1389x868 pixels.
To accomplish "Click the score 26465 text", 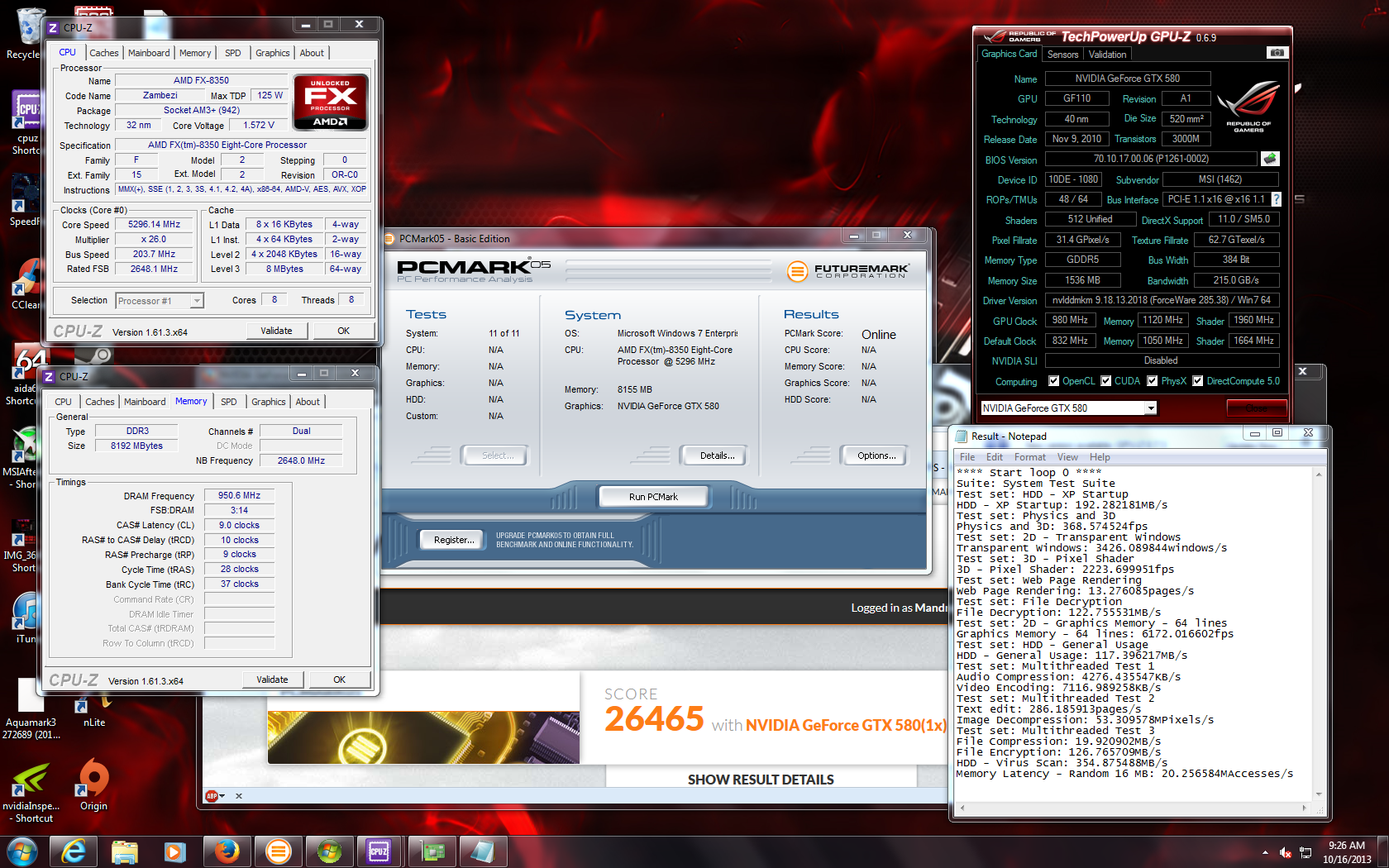I will click(x=654, y=719).
